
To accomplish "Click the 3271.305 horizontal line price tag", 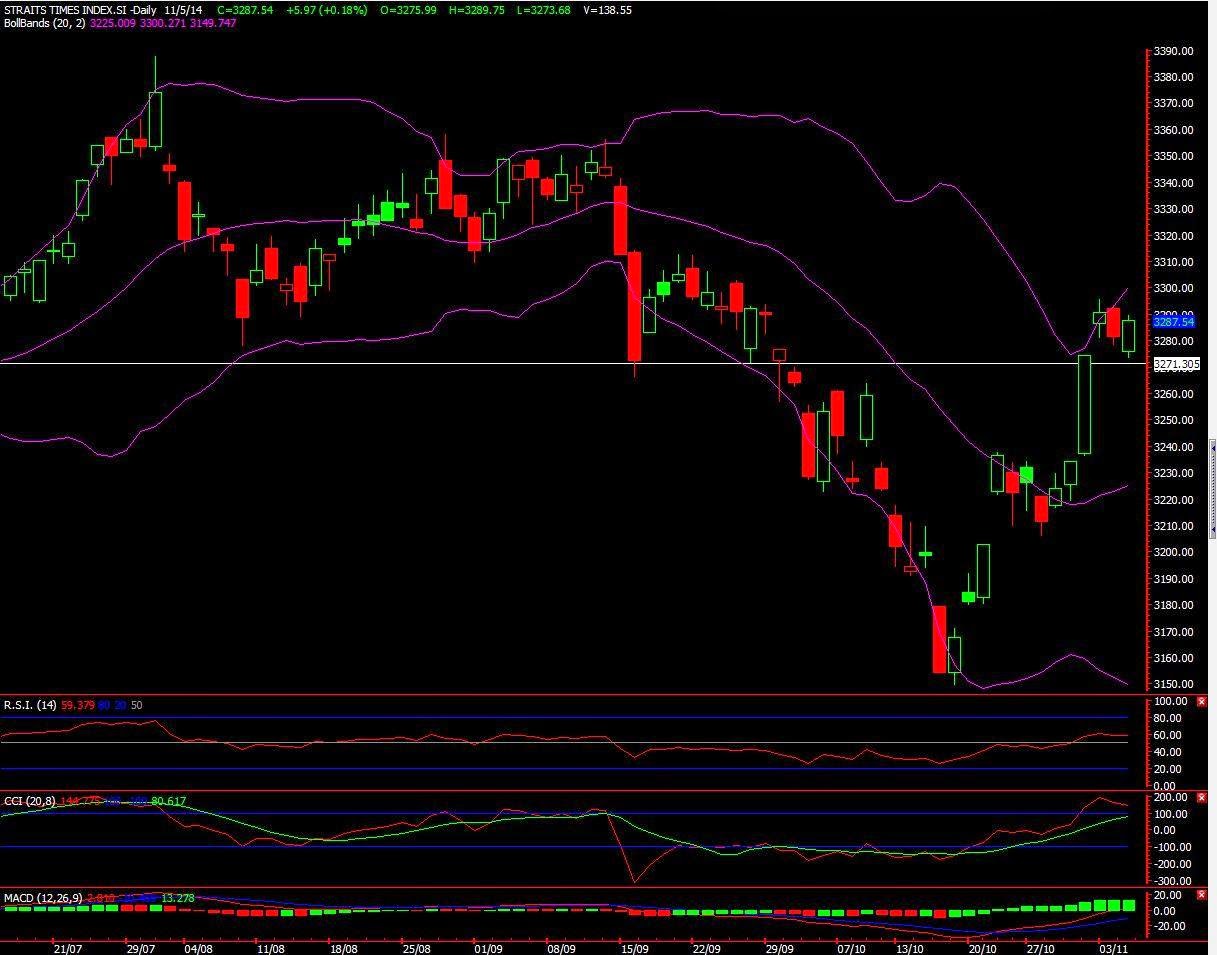I will pyautogui.click(x=1176, y=365).
